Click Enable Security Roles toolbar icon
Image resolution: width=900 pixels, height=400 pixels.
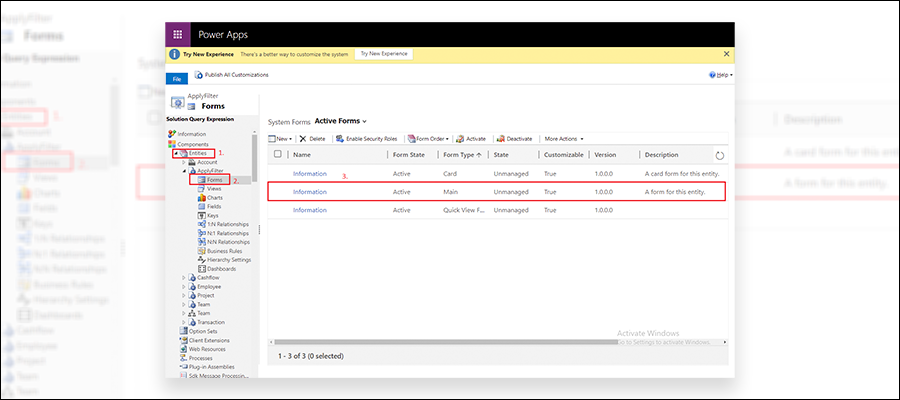coord(338,138)
